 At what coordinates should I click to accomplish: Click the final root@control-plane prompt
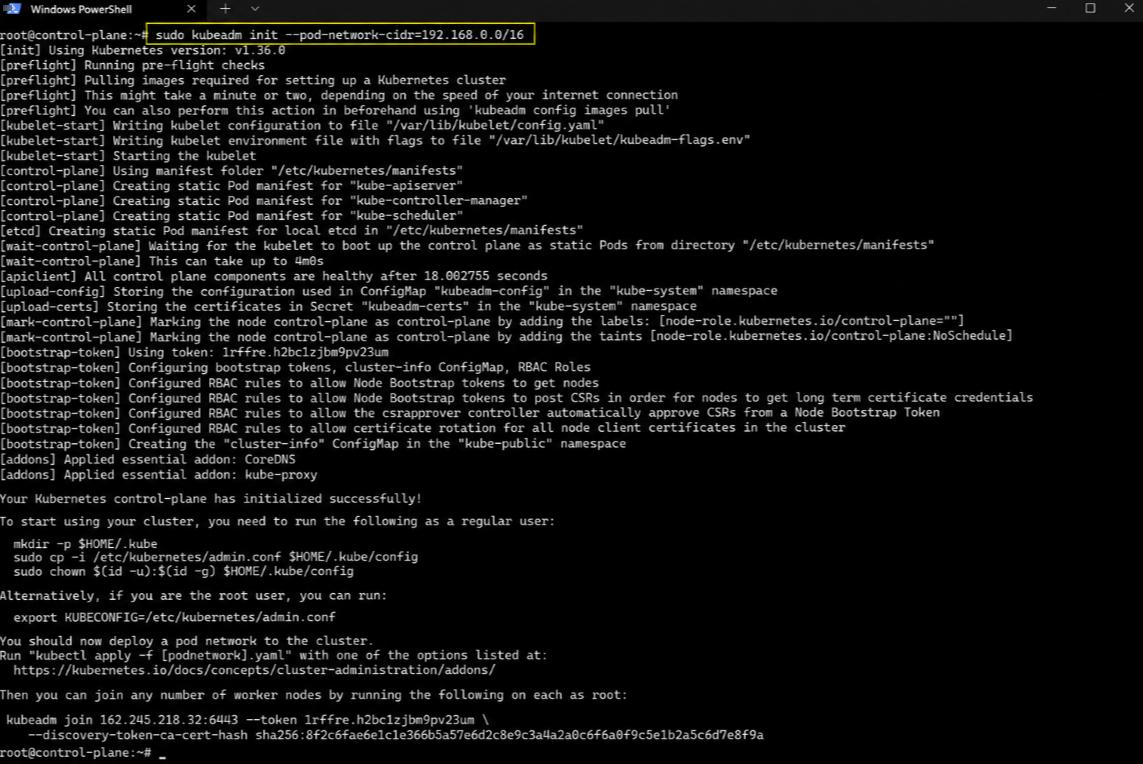click(x=76, y=752)
